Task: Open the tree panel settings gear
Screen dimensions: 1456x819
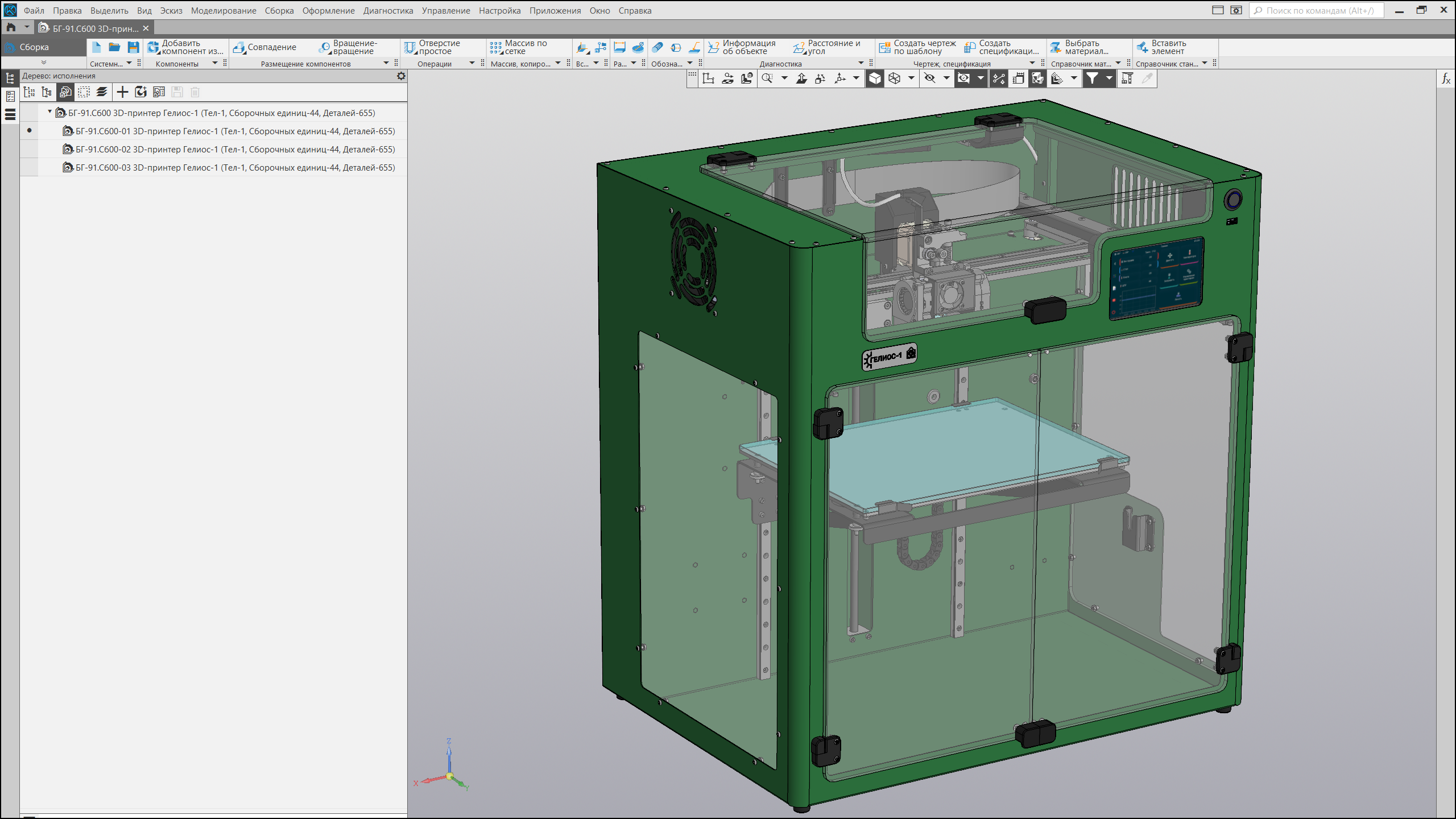Action: (x=401, y=76)
